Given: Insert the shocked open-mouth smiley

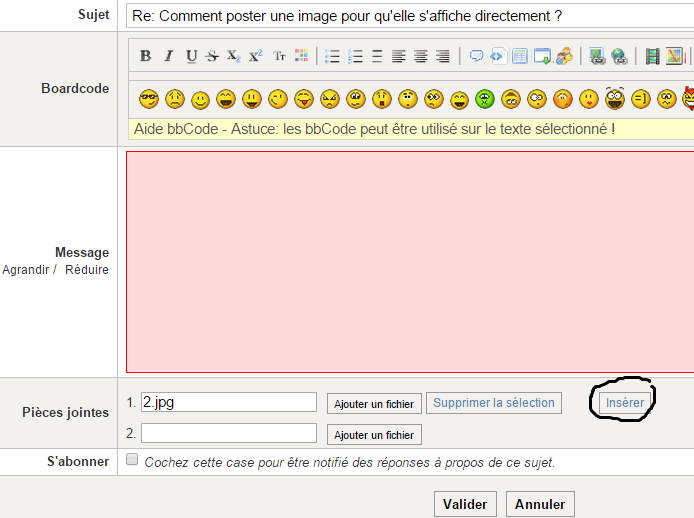Looking at the screenshot, I should 382,99.
